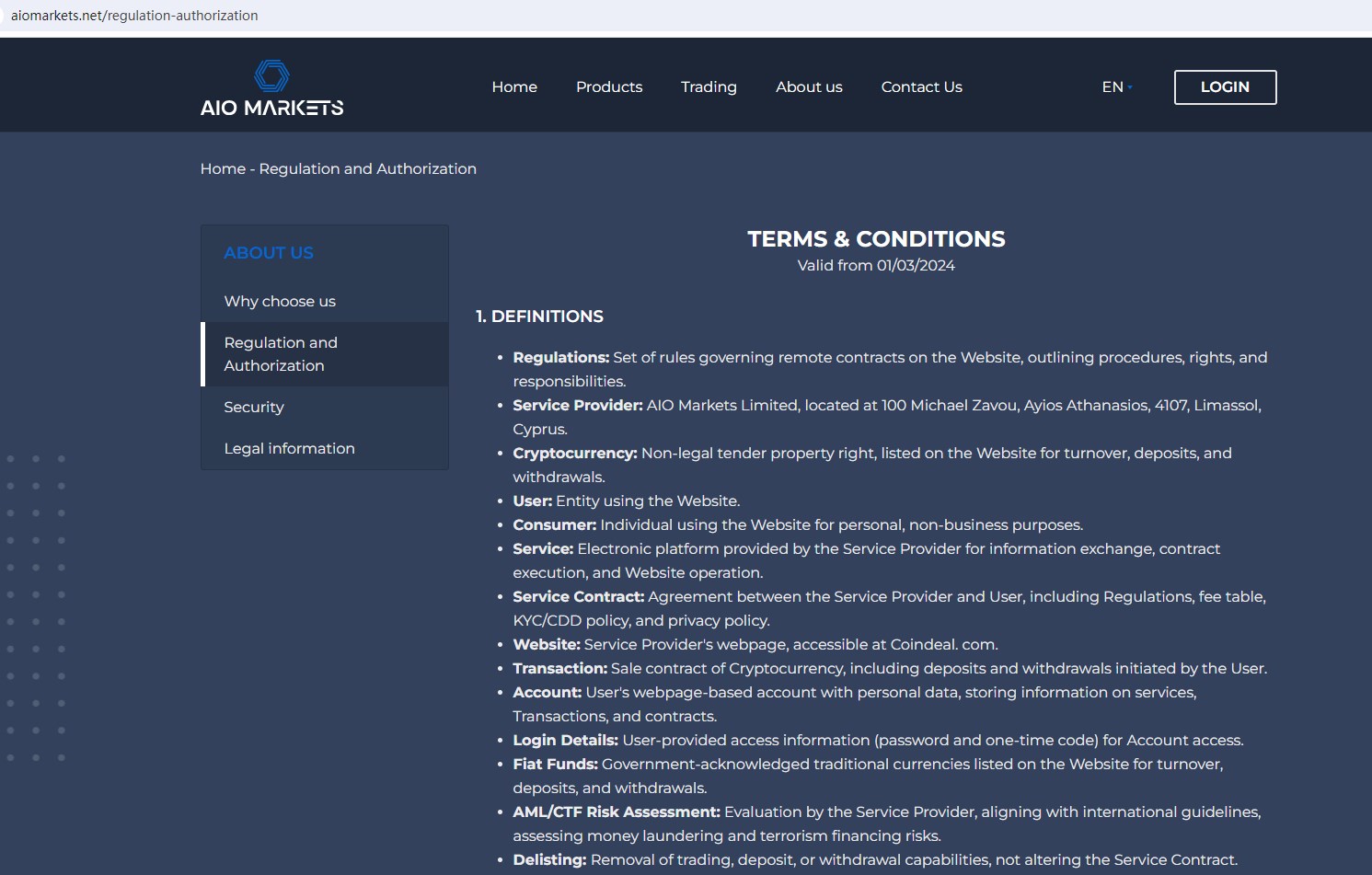Open the About us menu
Viewport: 1372px width, 875px height.
tap(809, 86)
